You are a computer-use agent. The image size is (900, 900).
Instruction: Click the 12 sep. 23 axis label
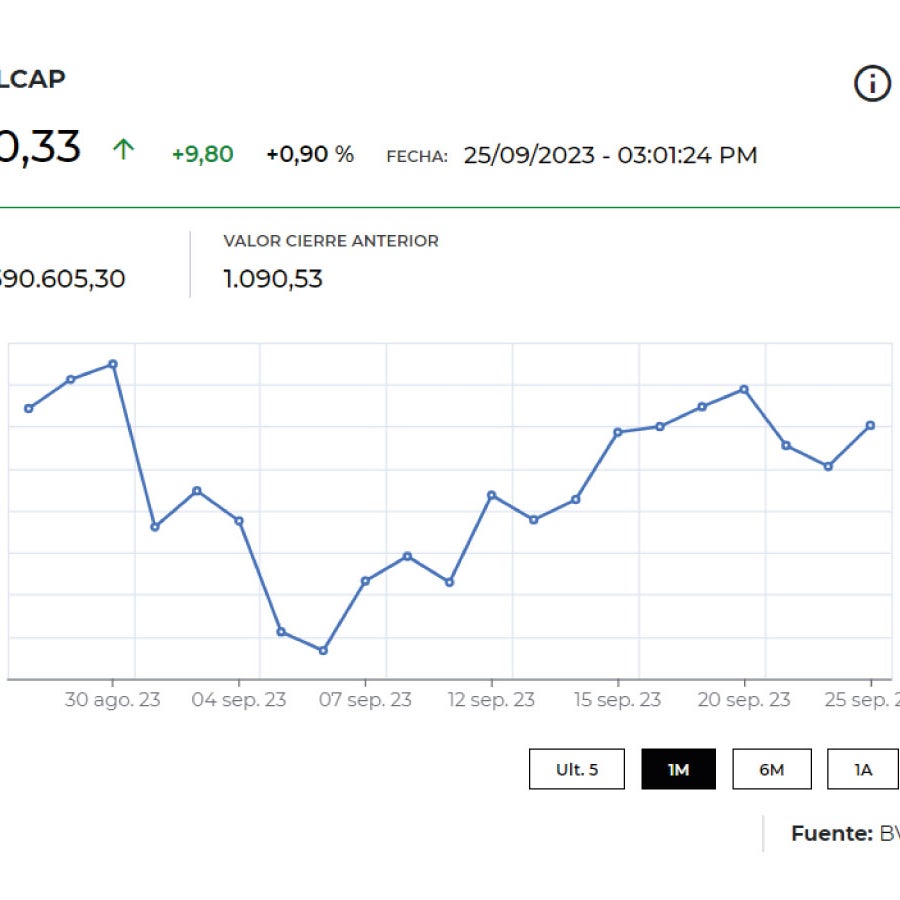pos(491,700)
